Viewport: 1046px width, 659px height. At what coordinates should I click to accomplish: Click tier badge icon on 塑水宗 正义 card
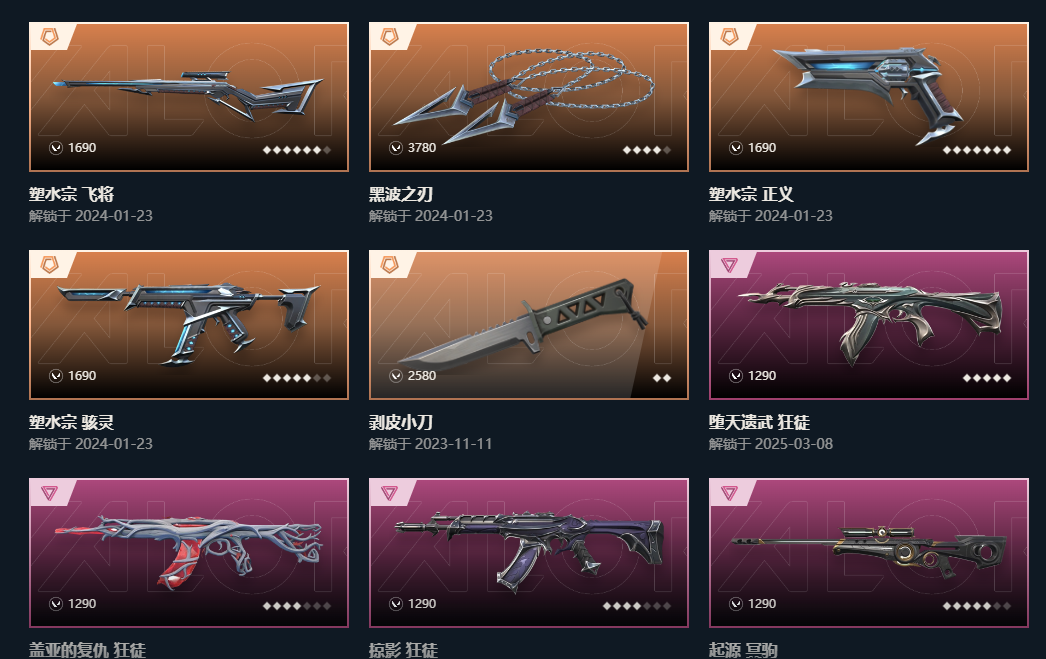[730, 37]
